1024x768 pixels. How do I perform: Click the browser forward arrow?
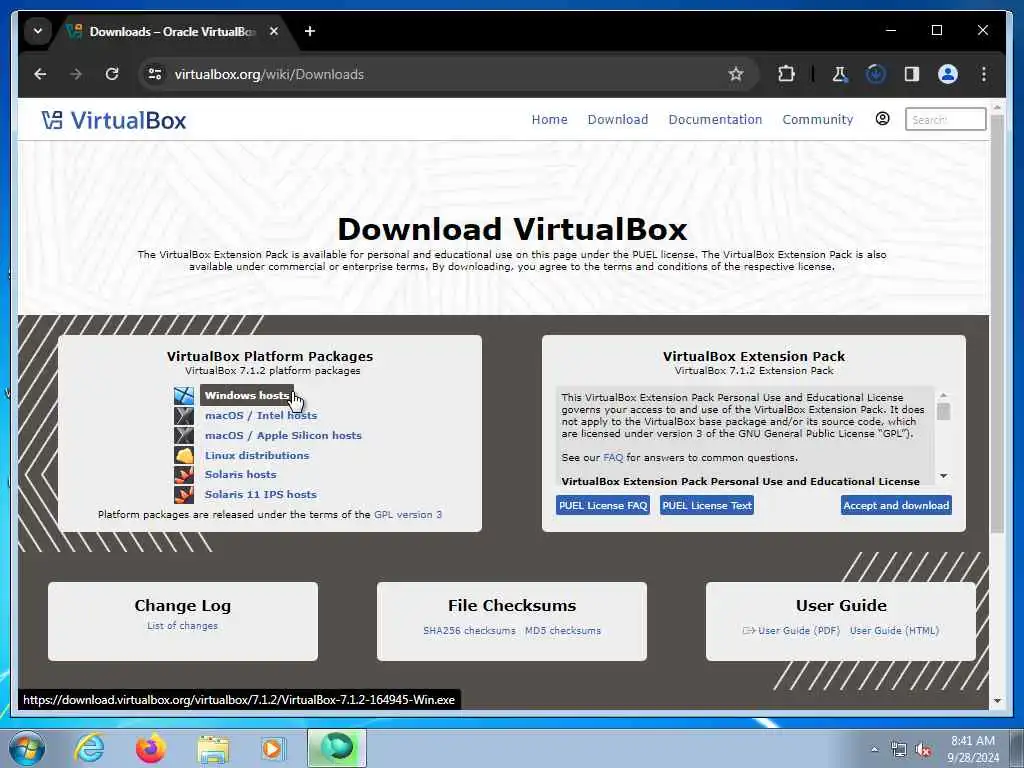(76, 74)
